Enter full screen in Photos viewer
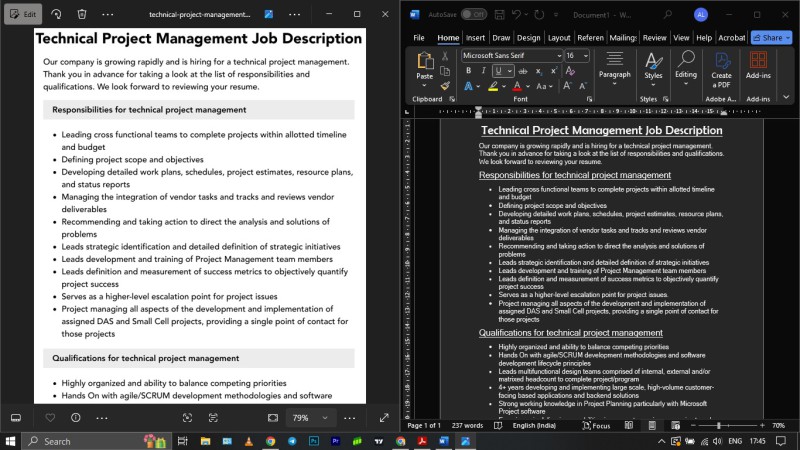Screen dimensions: 800x450 tap(384, 417)
